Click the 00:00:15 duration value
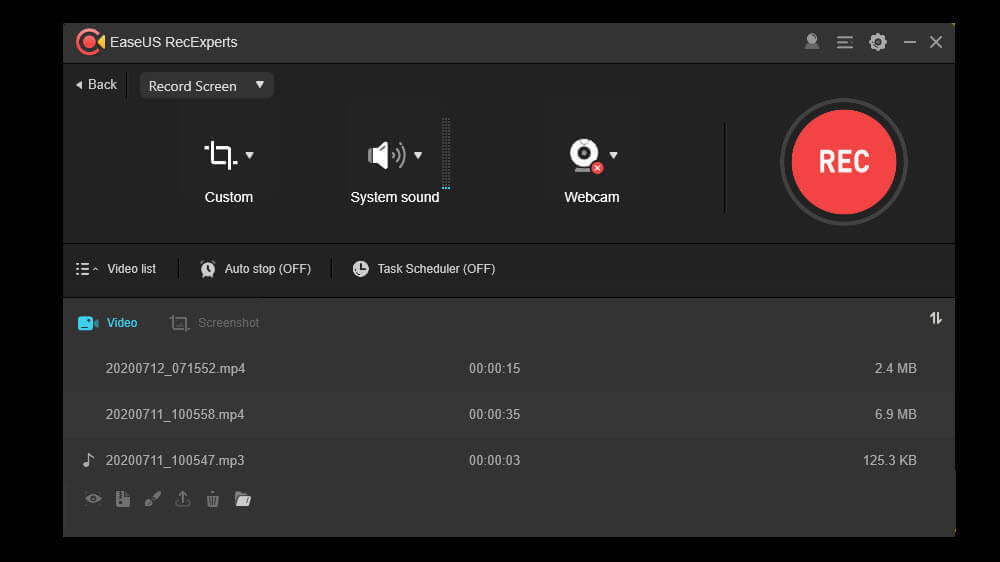Screen dimensions: 1000x562 pyautogui.click(x=494, y=369)
